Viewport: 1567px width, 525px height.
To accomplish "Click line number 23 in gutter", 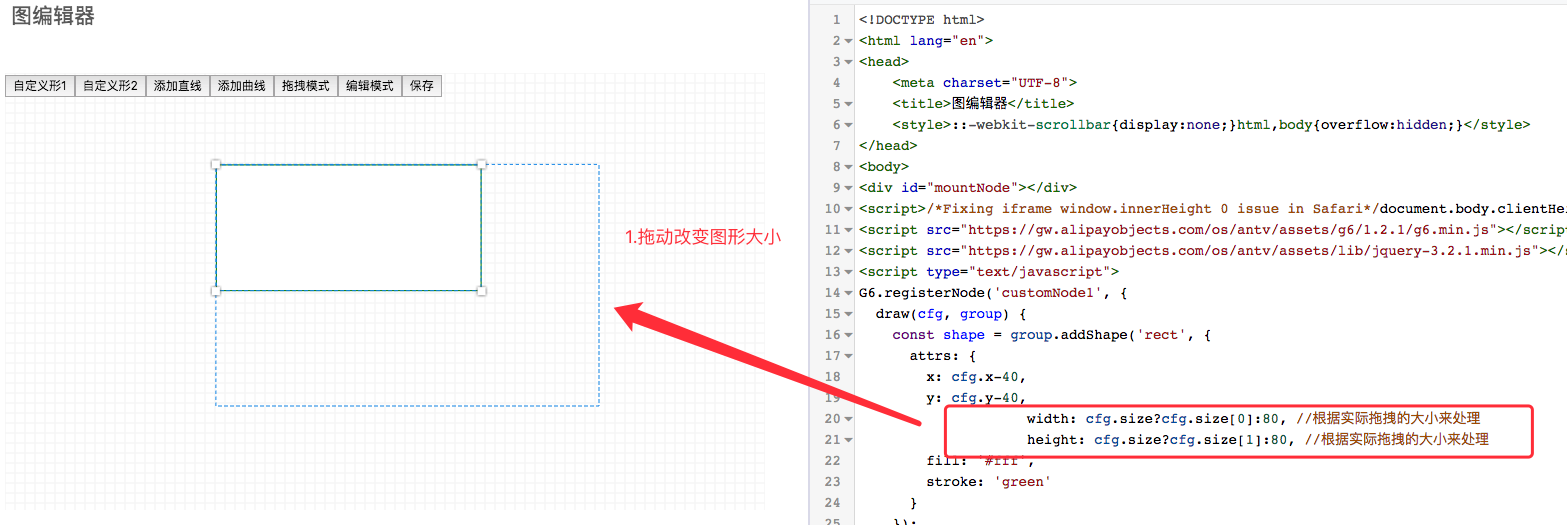I will 832,482.
